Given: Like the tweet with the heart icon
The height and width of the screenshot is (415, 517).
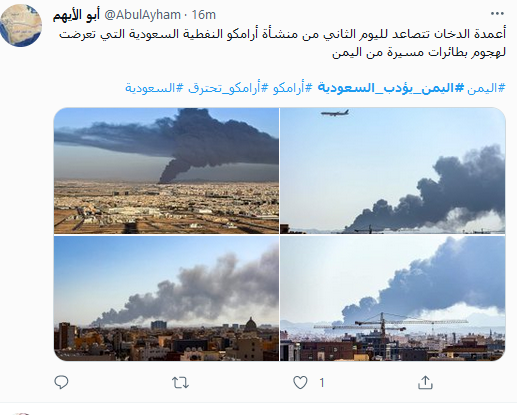Looking at the screenshot, I should click(x=300, y=382).
